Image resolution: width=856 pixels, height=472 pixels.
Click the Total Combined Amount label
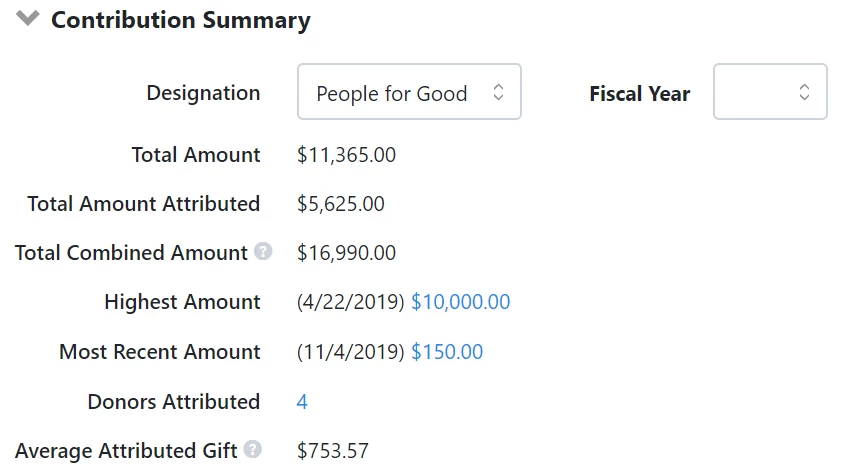[131, 253]
